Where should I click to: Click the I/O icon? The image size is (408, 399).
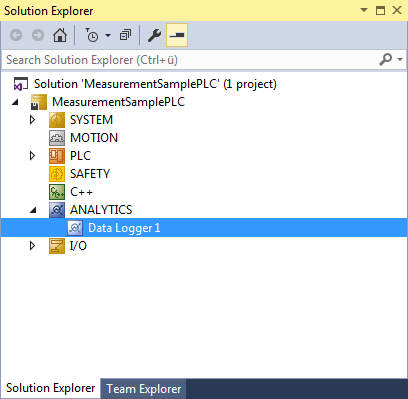pyautogui.click(x=57, y=246)
